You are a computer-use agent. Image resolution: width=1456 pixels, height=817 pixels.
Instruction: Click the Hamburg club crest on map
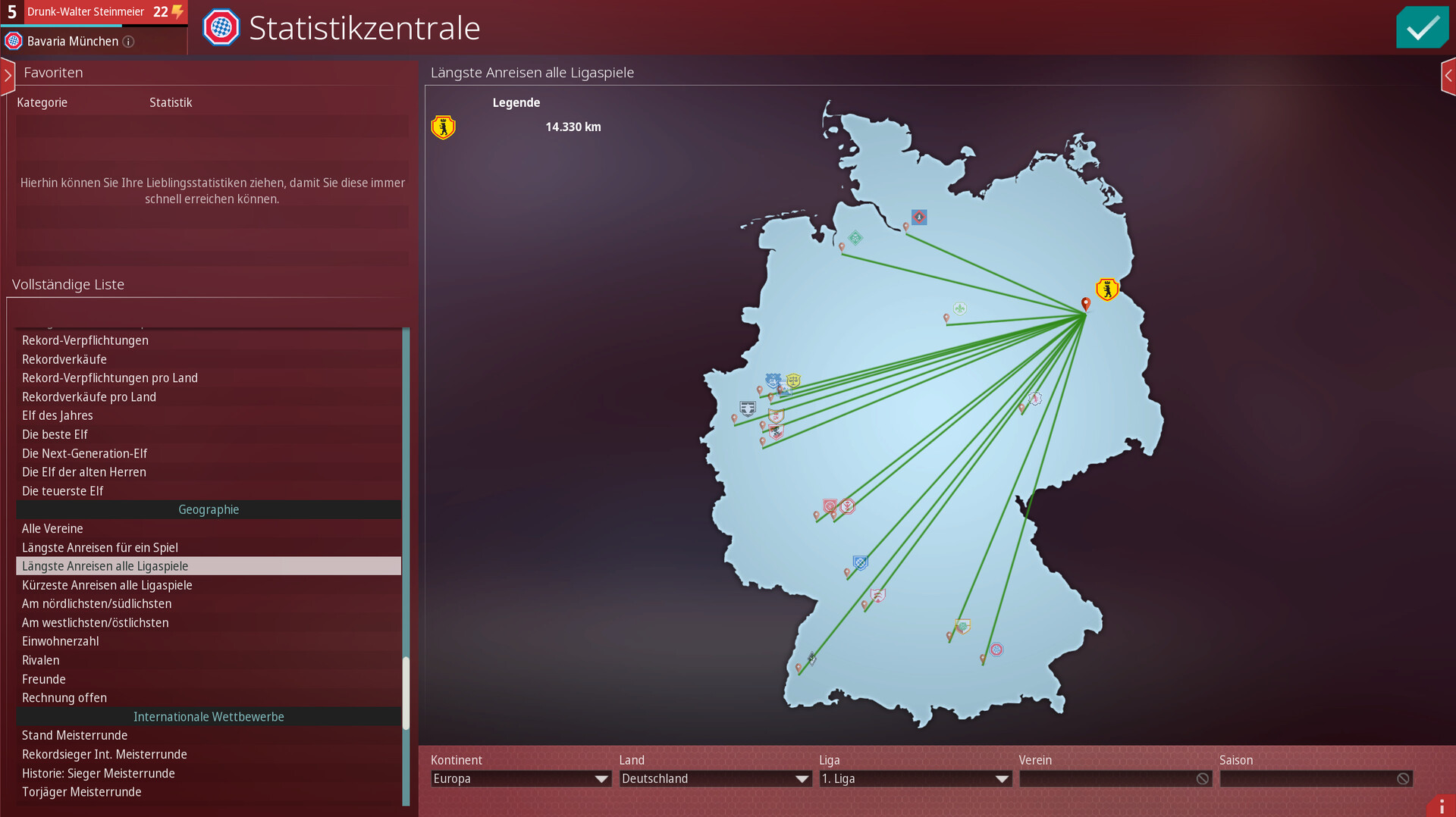pyautogui.click(x=918, y=218)
